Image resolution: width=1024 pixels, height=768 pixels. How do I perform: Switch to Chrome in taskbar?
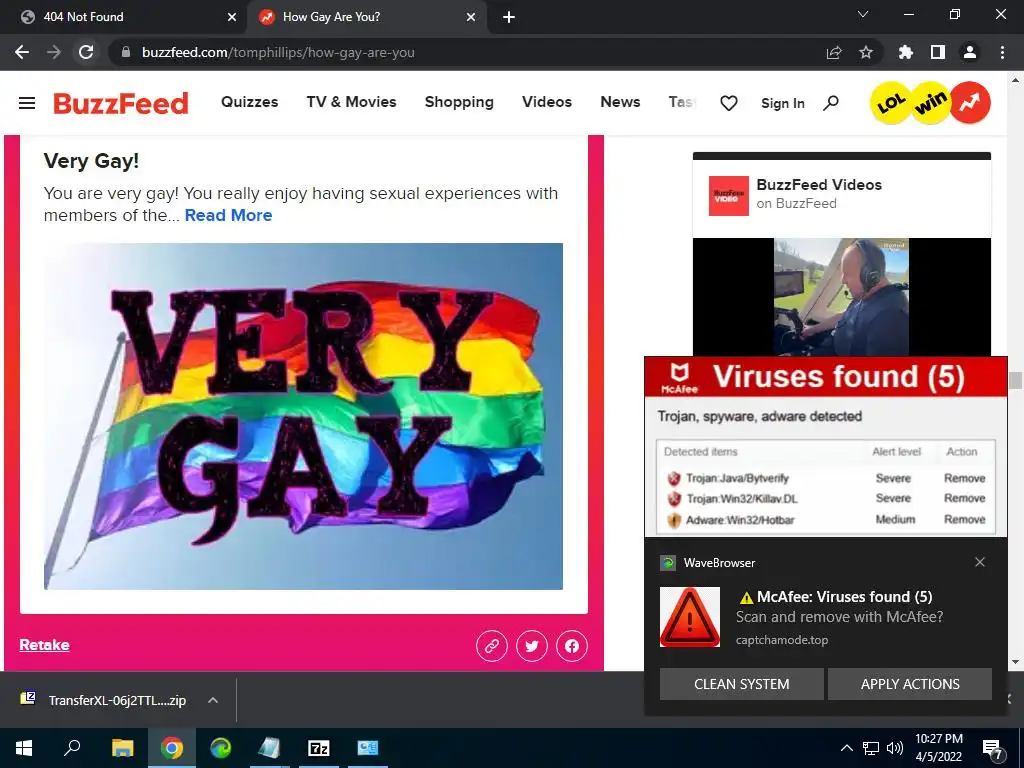point(172,748)
